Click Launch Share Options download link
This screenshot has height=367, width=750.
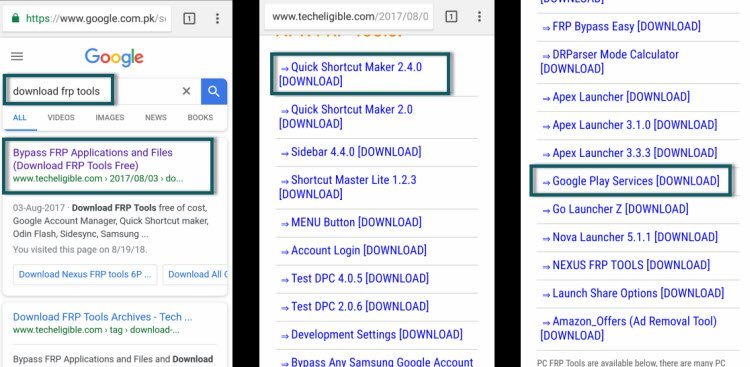click(633, 293)
